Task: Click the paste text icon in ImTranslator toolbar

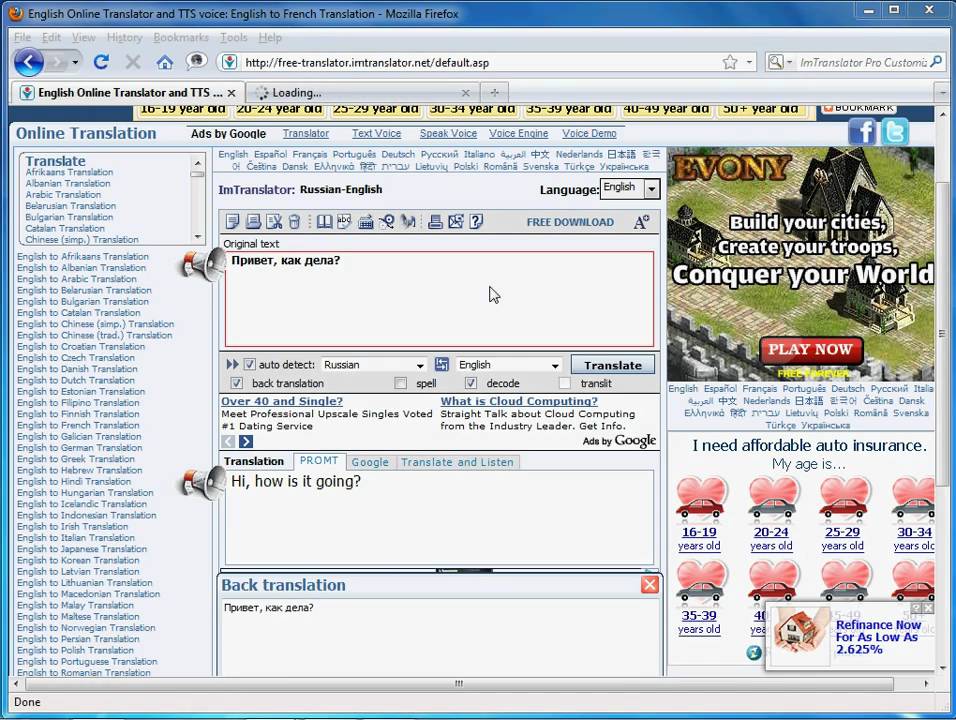Action: 254,221
